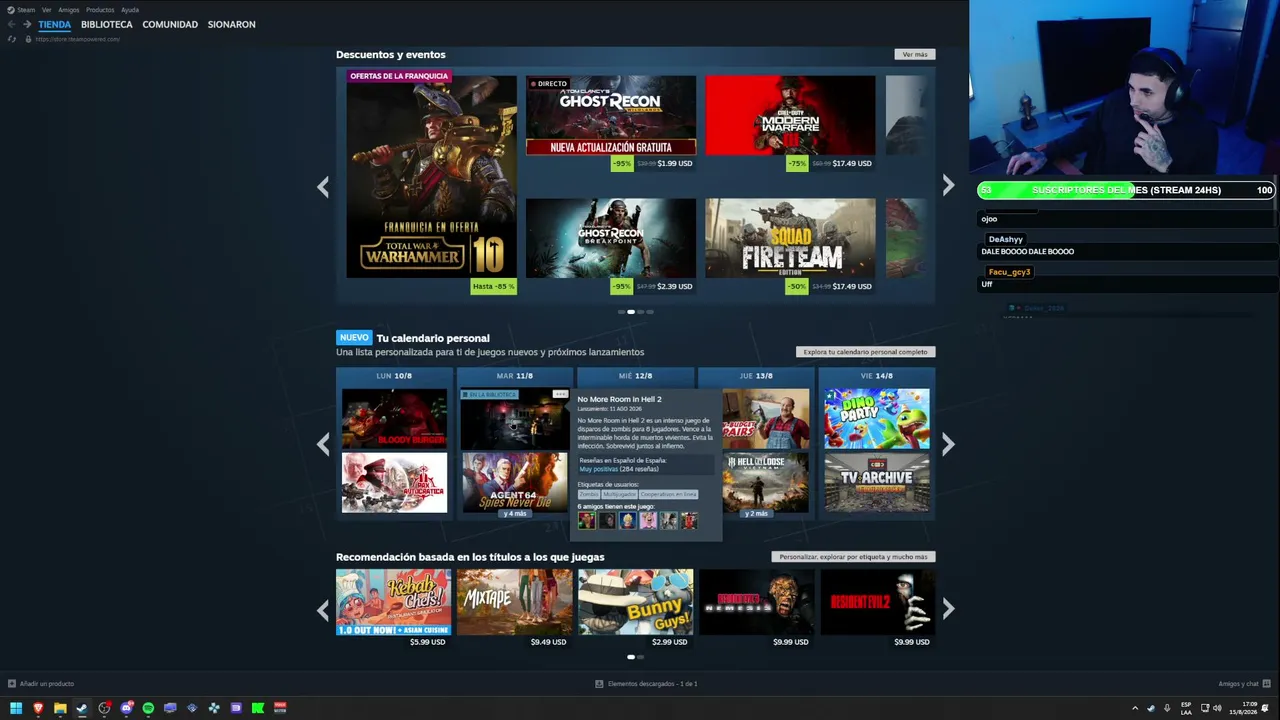Show later days in the personal calendar

tap(948, 445)
